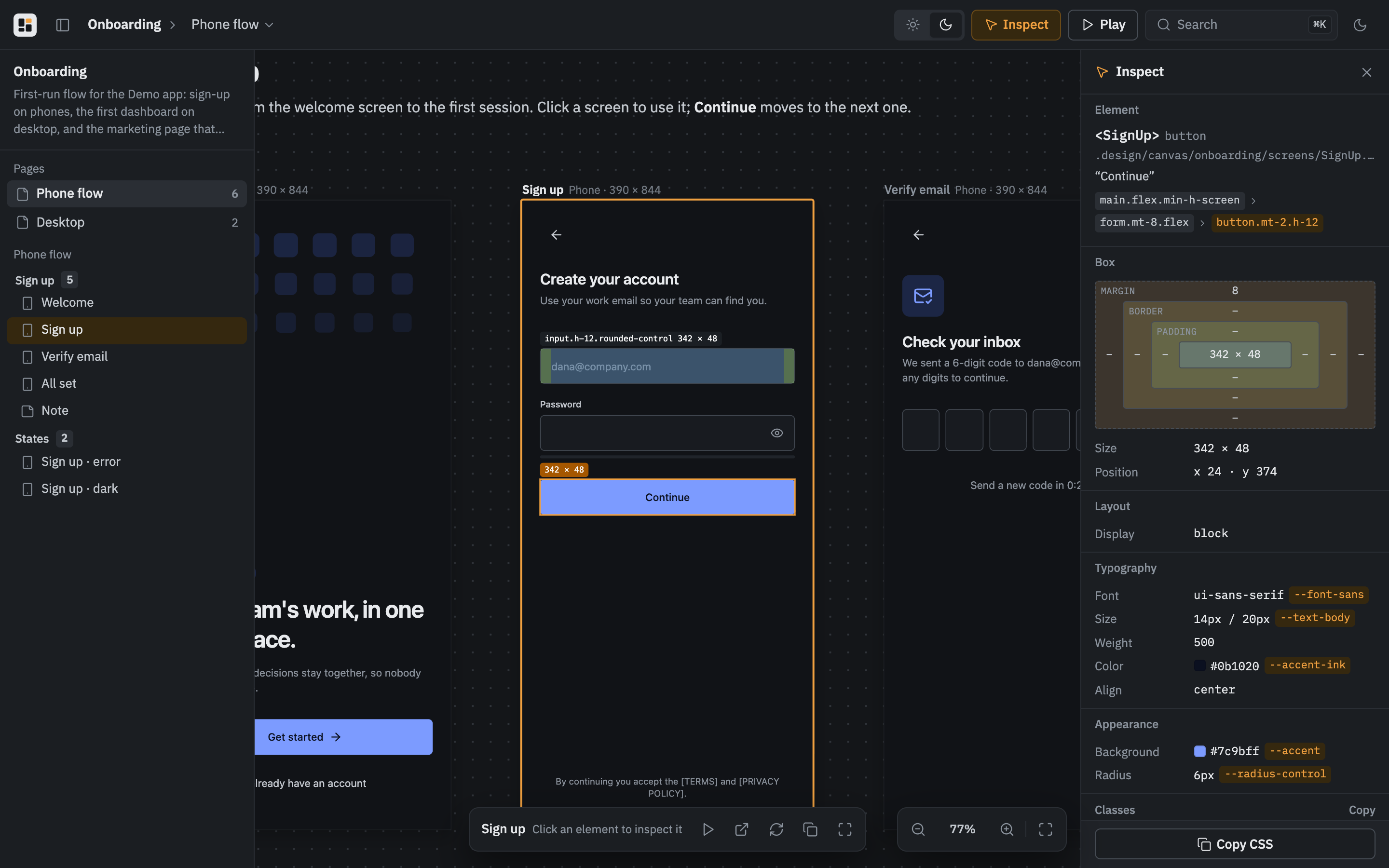Screen dimensions: 1389x868
Task: Click the Copy CSS button
Action: pos(1235,844)
